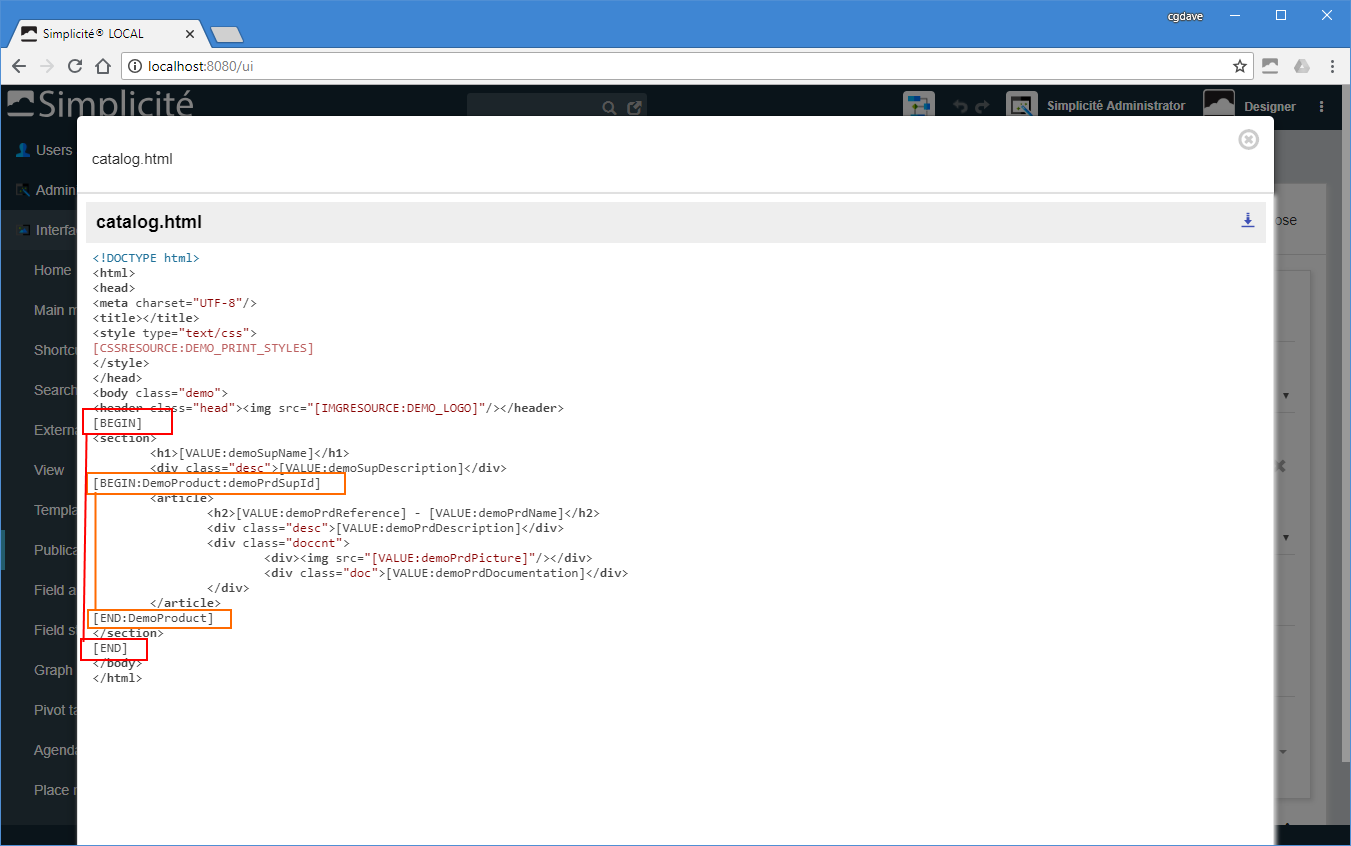The width and height of the screenshot is (1351, 846).
Task: Click the <body class="demo"> line
Action: click(160, 393)
